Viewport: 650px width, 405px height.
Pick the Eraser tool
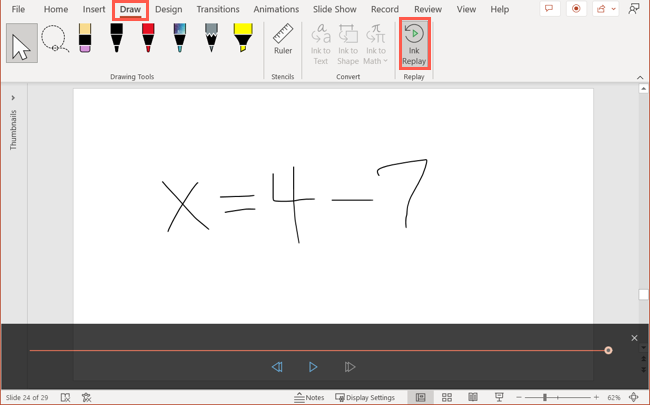click(85, 38)
